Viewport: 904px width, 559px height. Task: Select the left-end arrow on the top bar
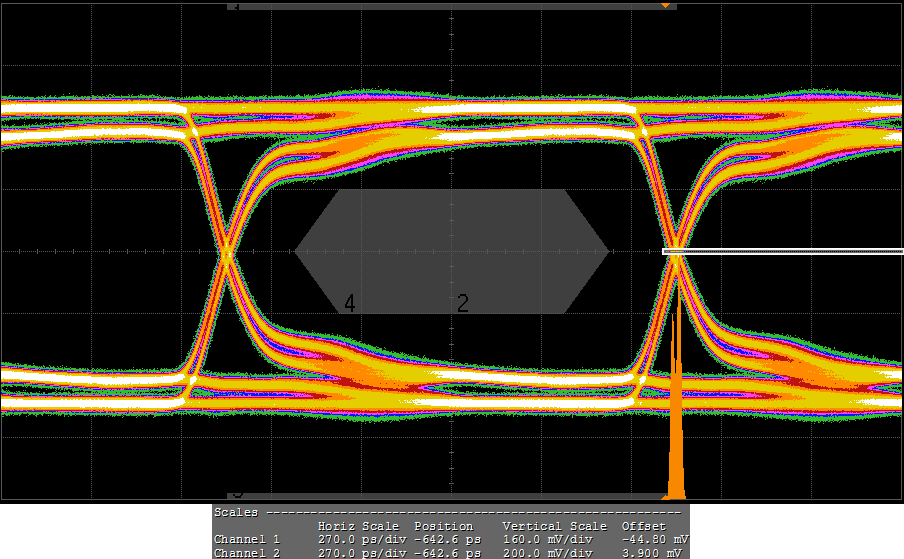234,6
